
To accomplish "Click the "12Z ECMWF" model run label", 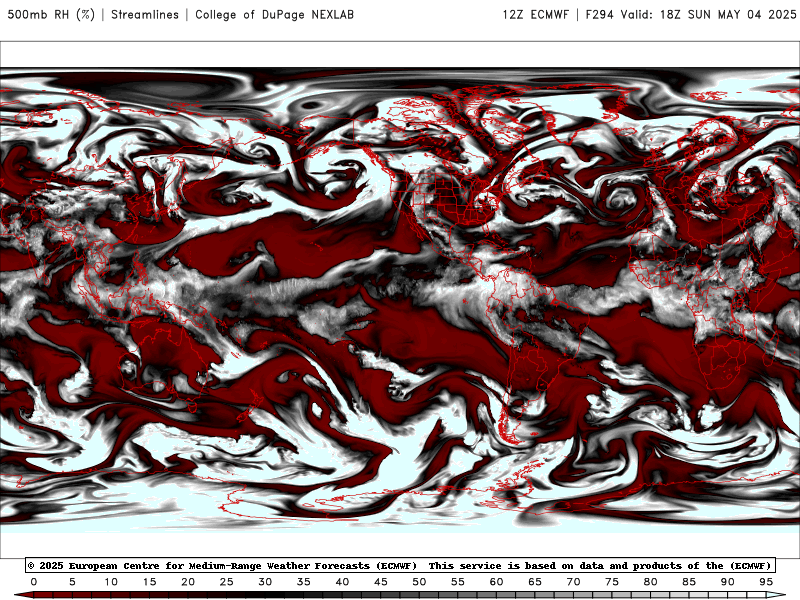I will (535, 14).
